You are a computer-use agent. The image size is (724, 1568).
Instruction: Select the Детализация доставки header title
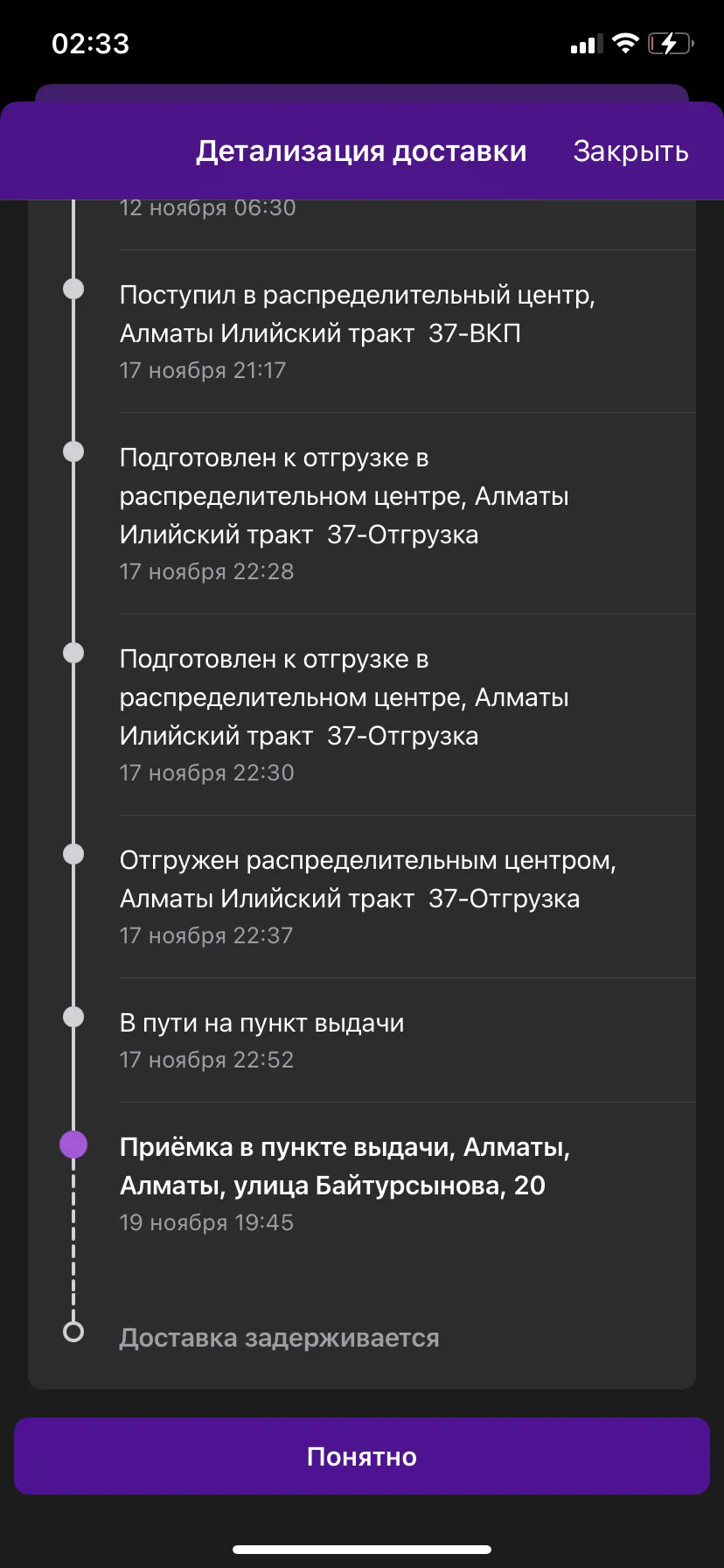click(361, 151)
